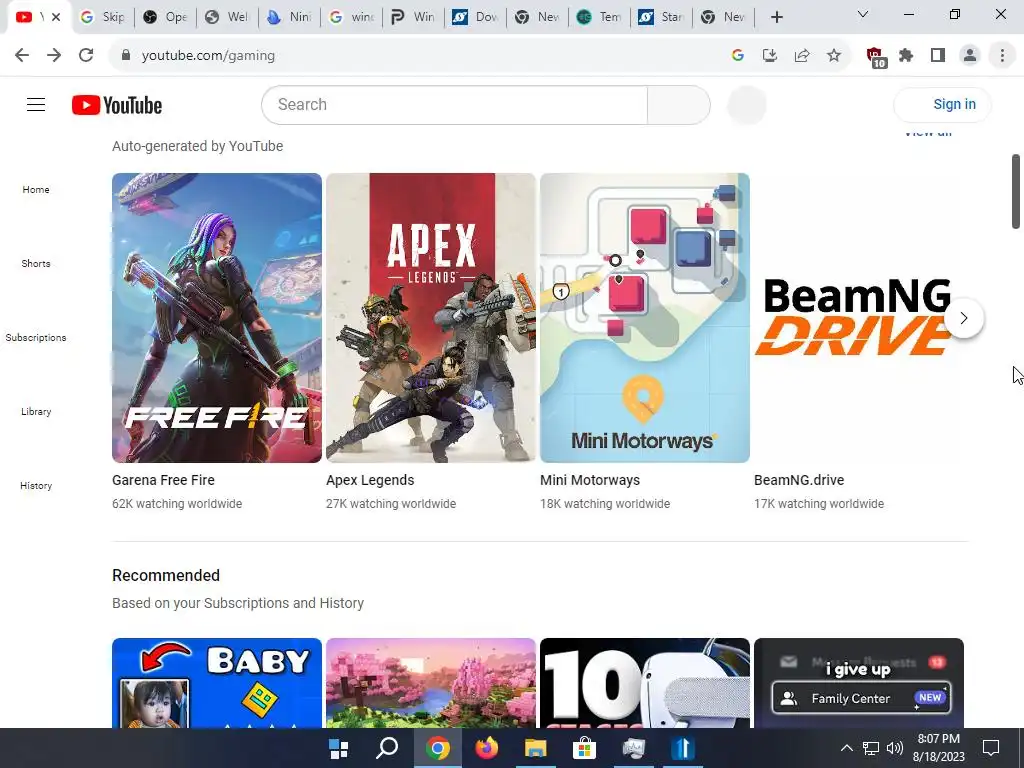Viewport: 1024px width, 768px height.
Task: Open the Apex Legends game card
Action: 431,317
